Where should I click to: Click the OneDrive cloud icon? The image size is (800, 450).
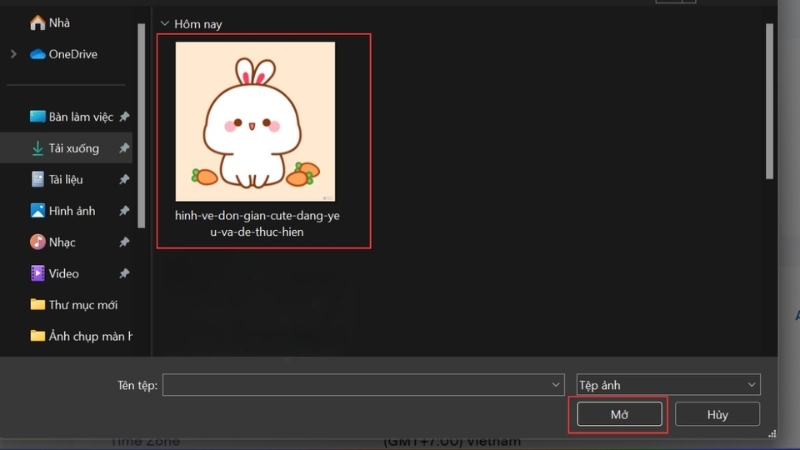[38, 54]
